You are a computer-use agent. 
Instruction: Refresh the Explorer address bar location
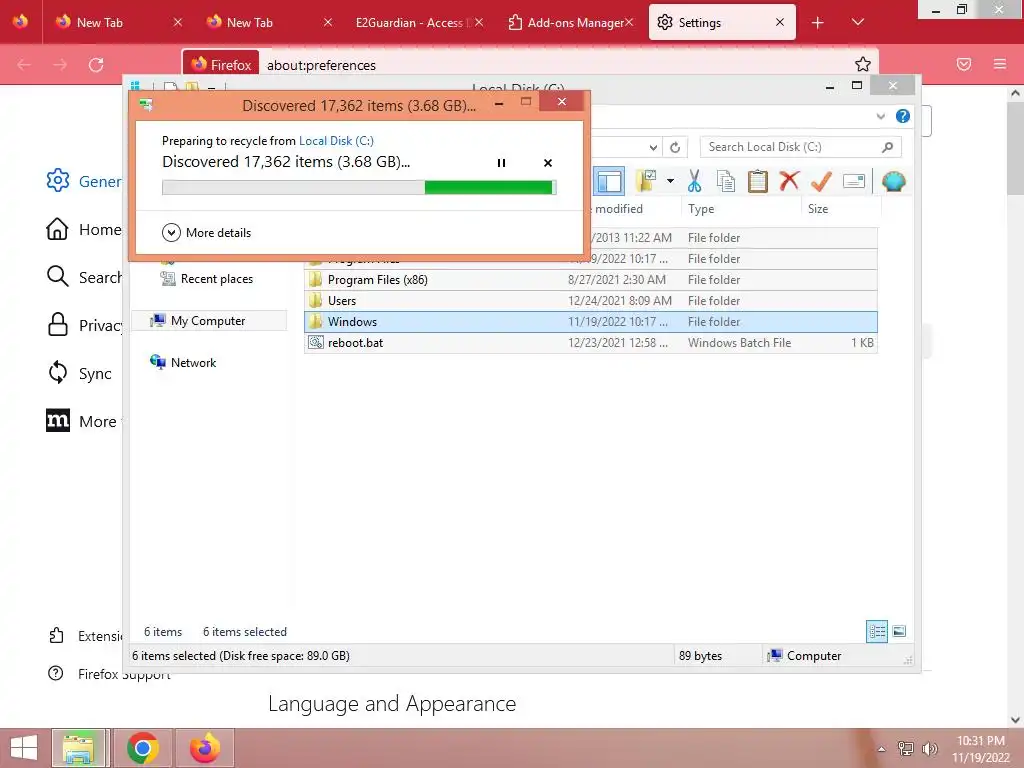click(675, 148)
